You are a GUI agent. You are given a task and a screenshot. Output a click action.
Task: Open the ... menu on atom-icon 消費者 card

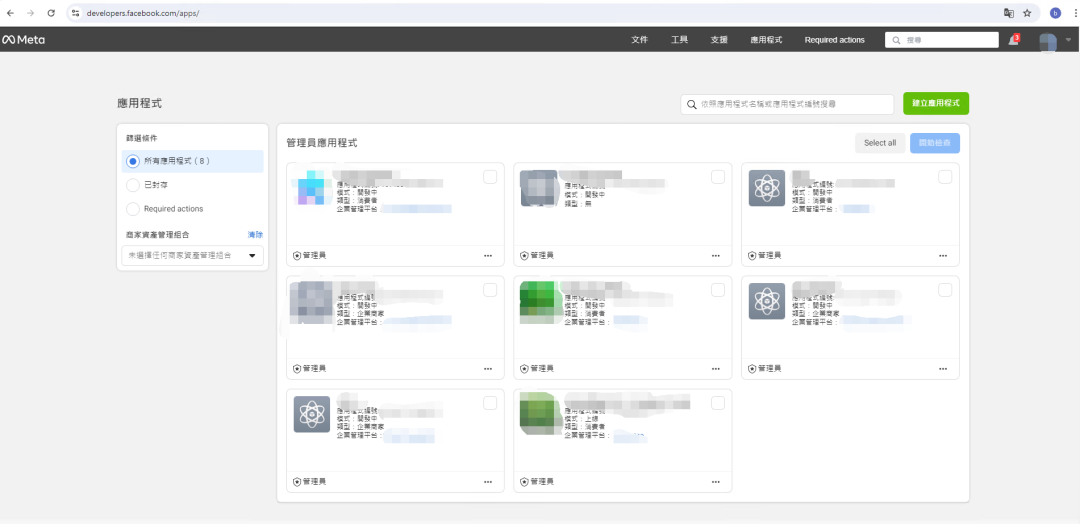coord(943,255)
